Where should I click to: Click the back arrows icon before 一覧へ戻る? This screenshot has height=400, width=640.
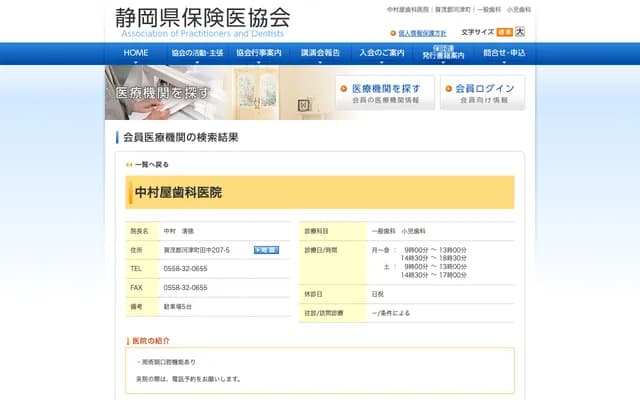(x=129, y=165)
